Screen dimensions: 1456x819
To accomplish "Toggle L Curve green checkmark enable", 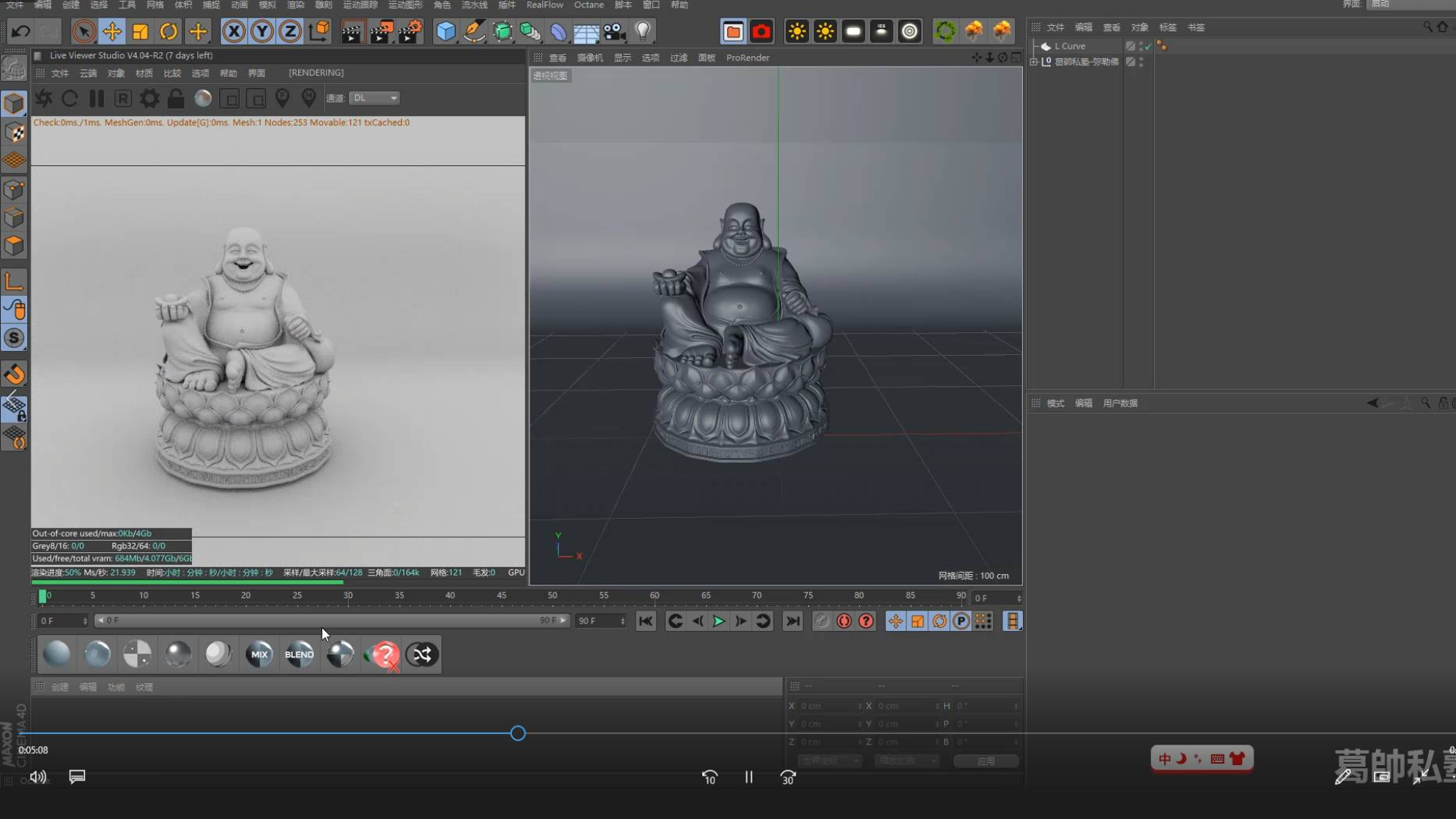I will [x=1148, y=46].
